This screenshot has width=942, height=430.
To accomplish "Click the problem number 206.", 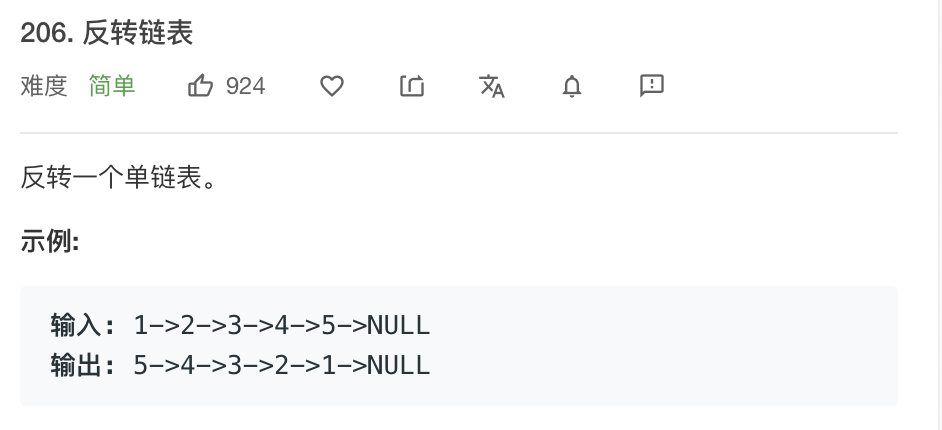I will point(47,33).
